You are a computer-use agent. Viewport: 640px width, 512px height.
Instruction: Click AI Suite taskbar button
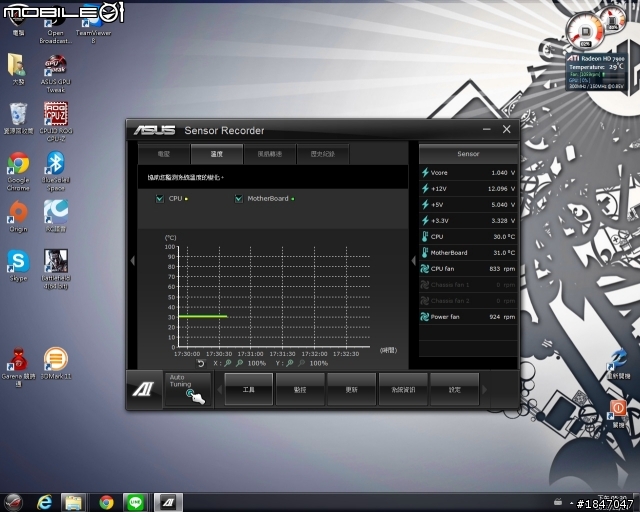pyautogui.click(x=168, y=502)
